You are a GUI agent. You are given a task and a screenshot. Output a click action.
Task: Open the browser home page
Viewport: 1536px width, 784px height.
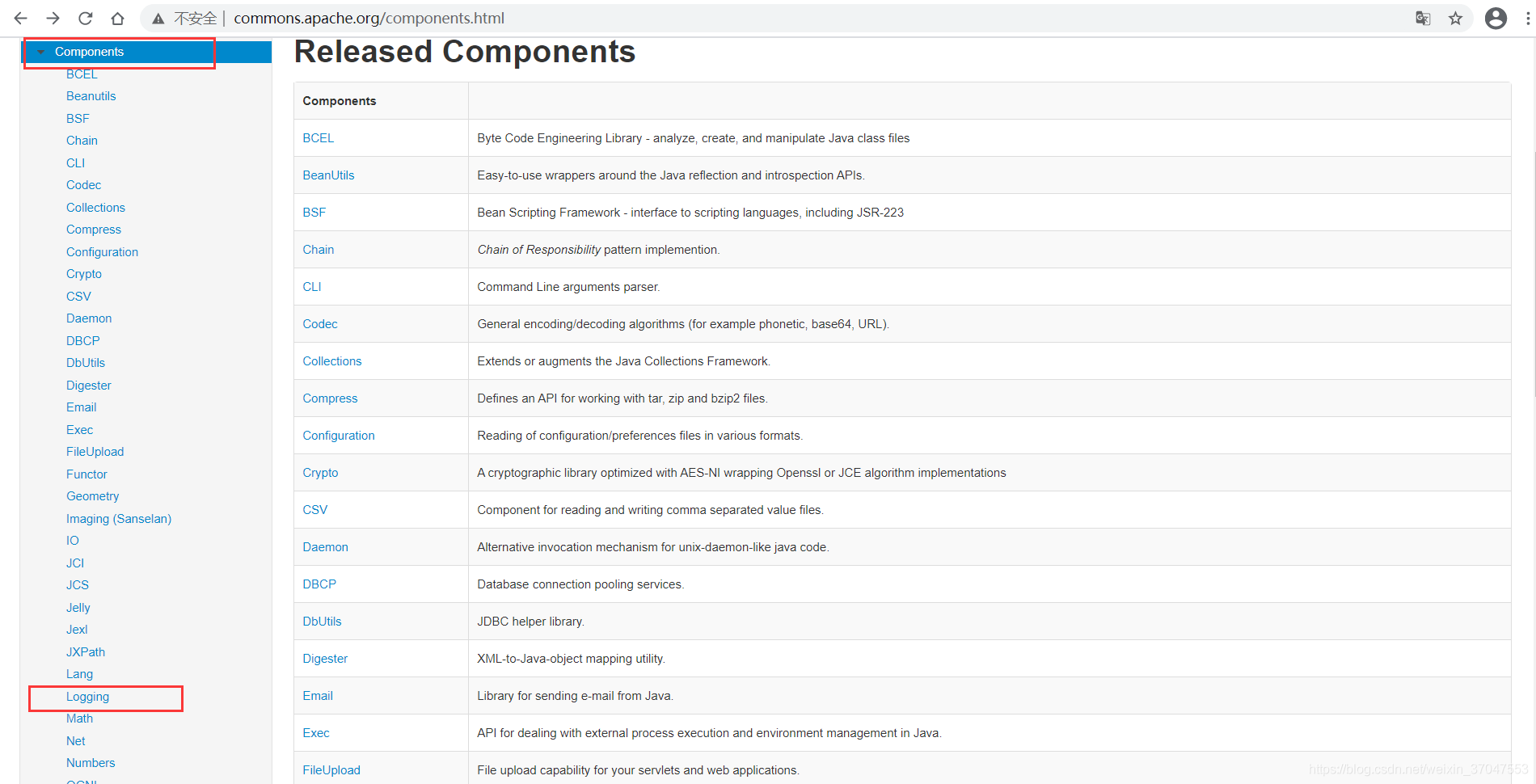117,18
